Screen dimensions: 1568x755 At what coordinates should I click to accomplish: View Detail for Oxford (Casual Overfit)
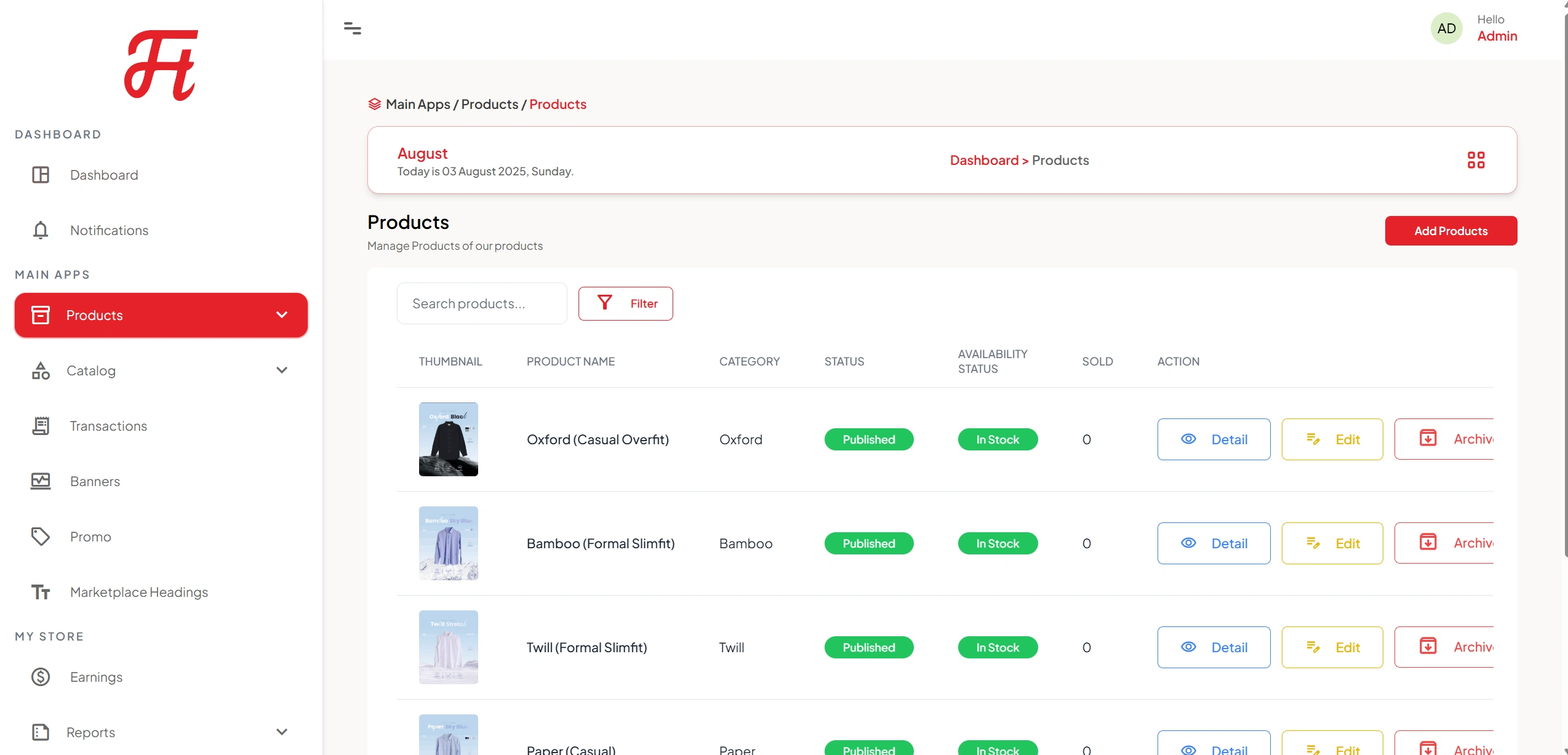click(1214, 439)
